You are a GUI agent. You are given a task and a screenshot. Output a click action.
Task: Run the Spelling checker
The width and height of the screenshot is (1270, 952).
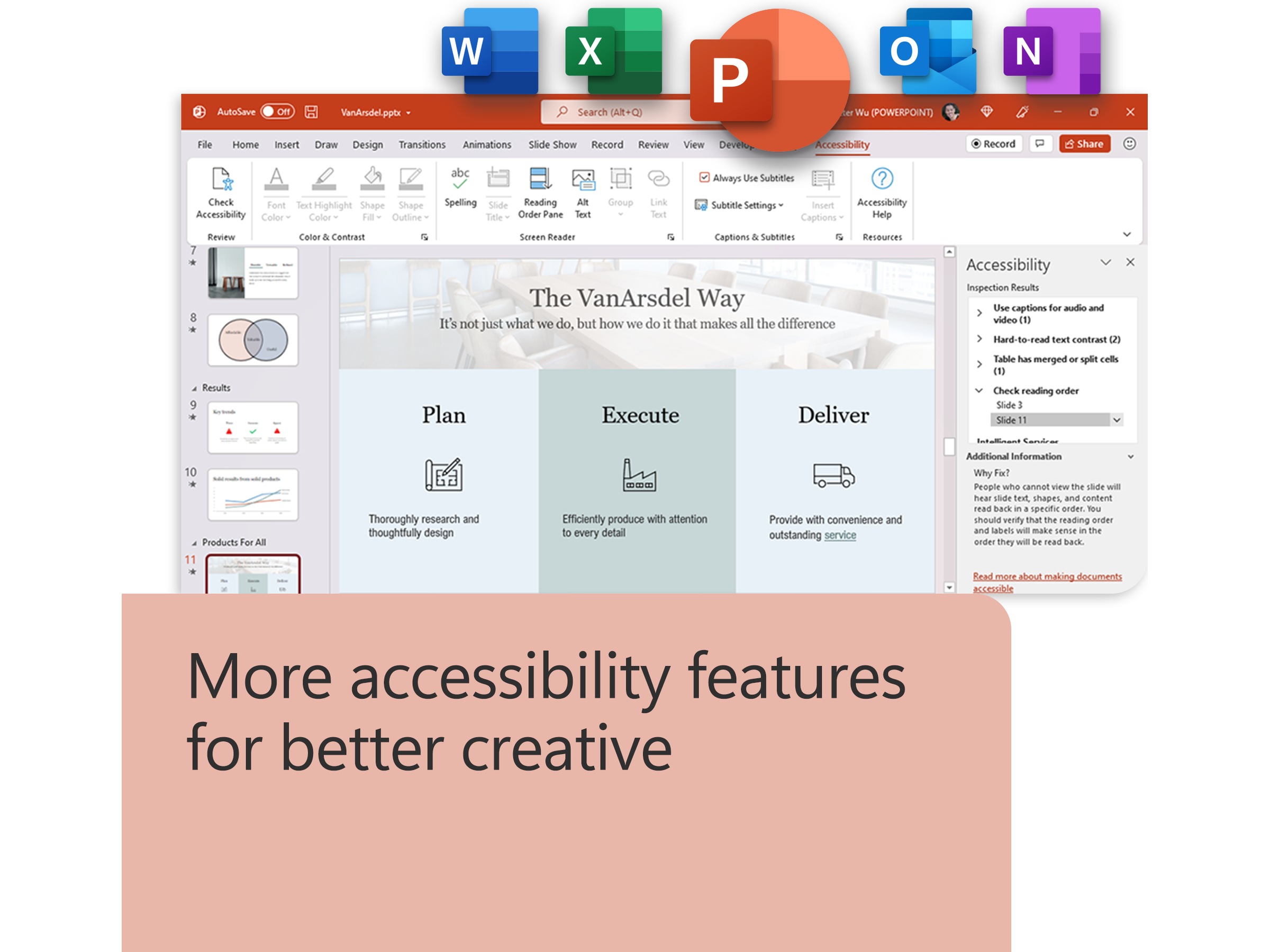(460, 189)
